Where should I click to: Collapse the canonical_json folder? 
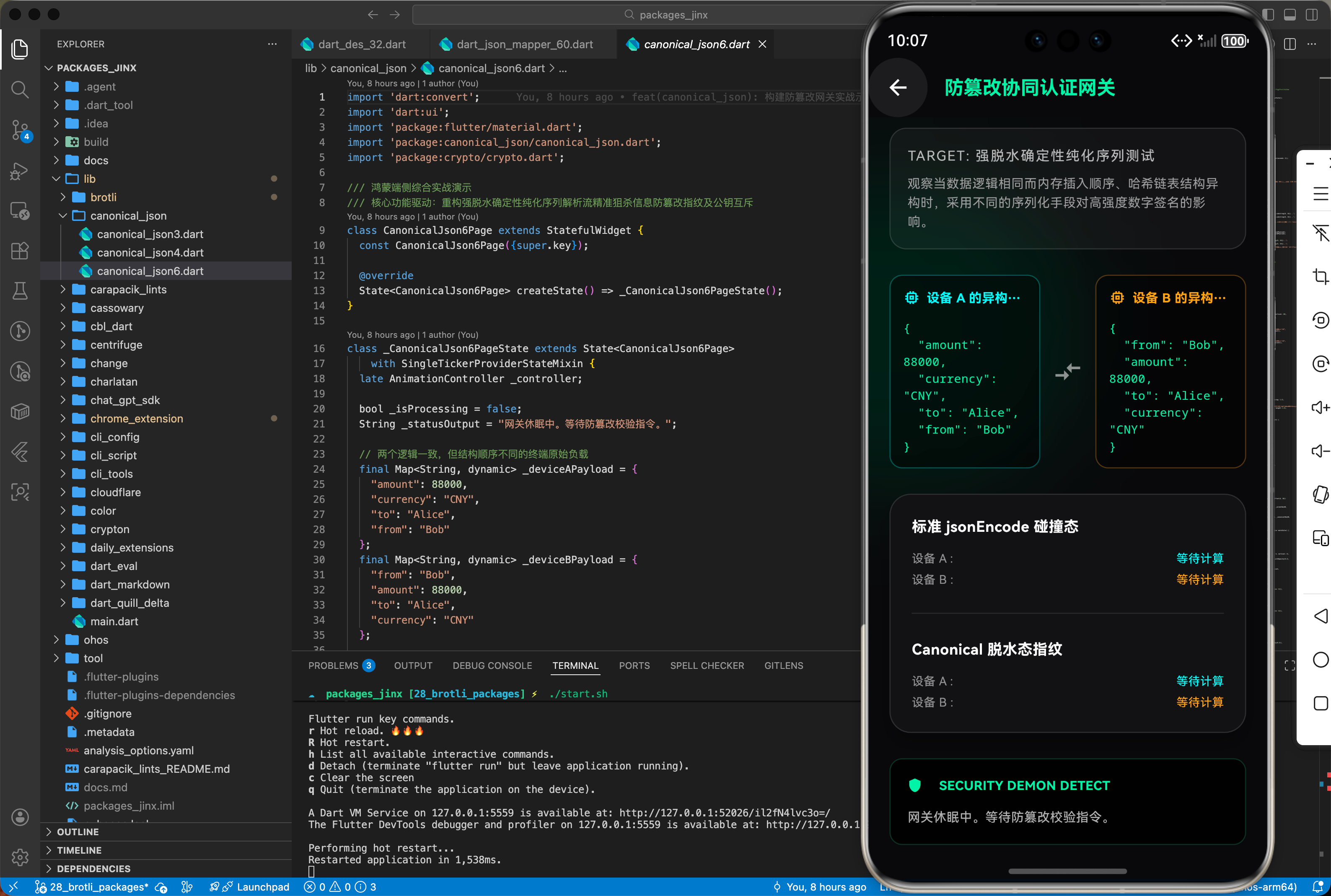pyautogui.click(x=128, y=215)
